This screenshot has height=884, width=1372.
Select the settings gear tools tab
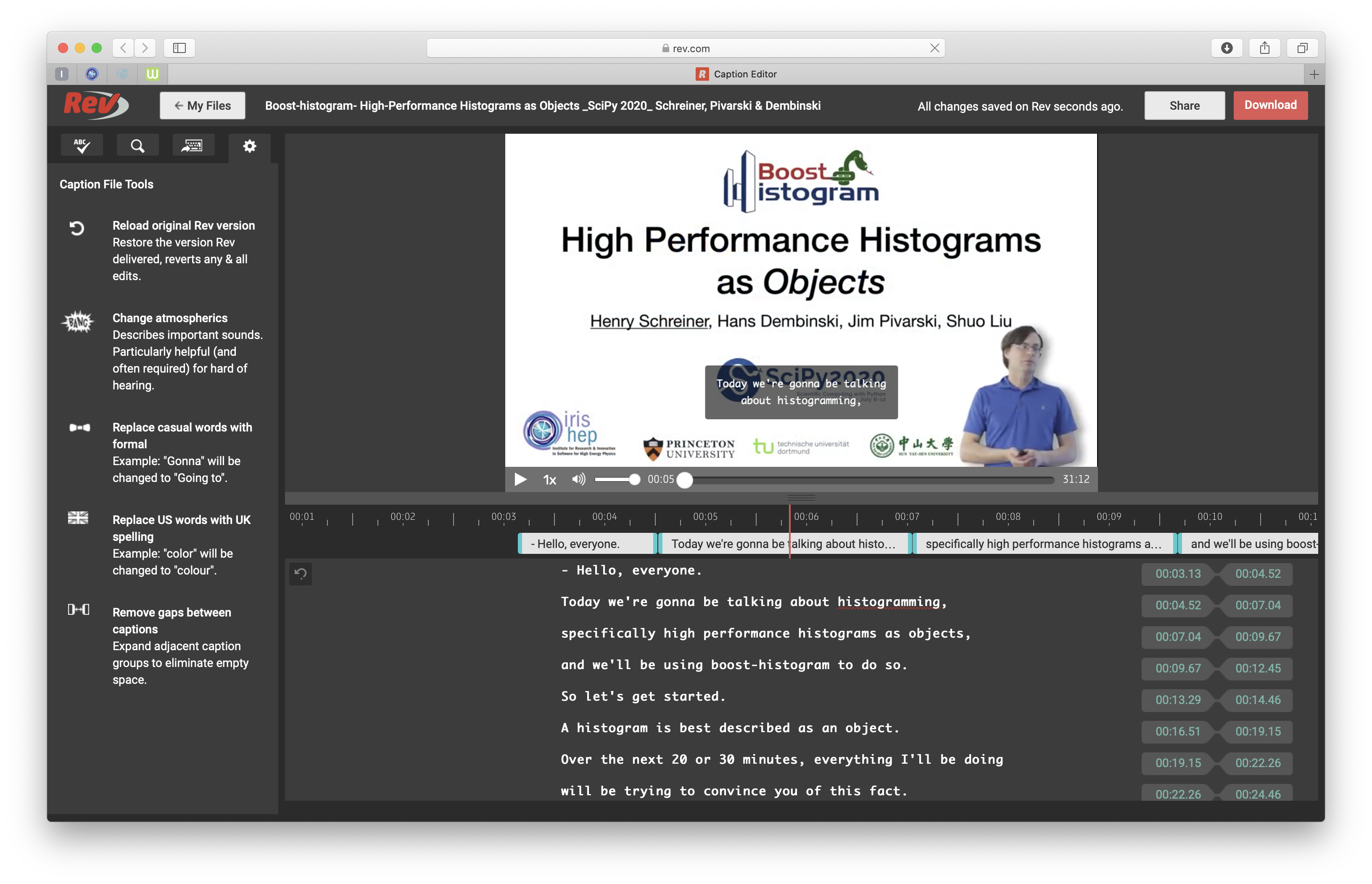coord(250,146)
